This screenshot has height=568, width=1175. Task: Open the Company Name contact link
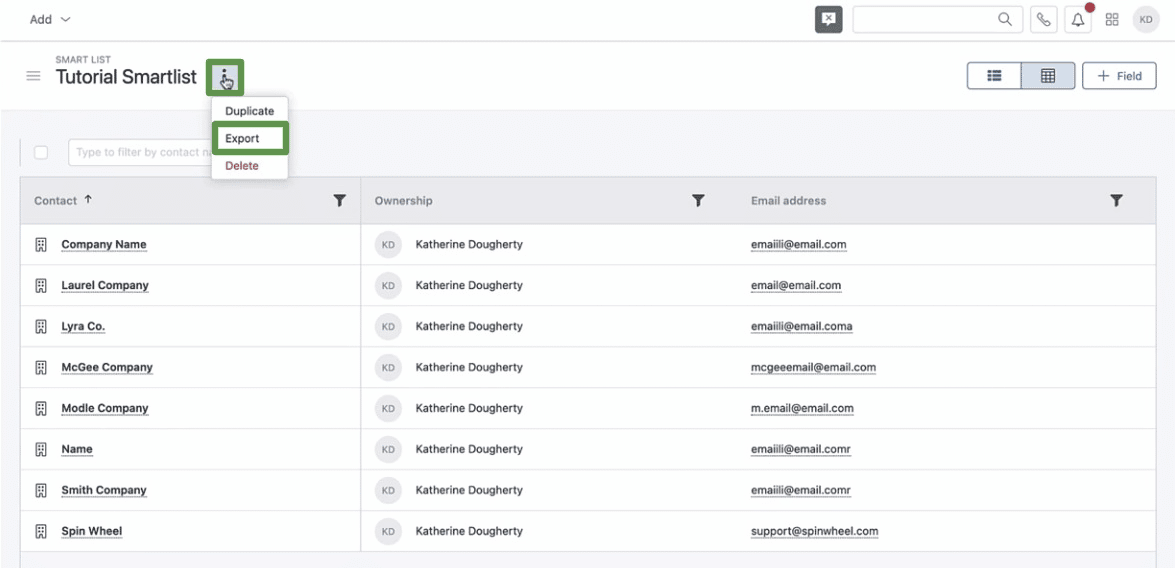point(104,244)
